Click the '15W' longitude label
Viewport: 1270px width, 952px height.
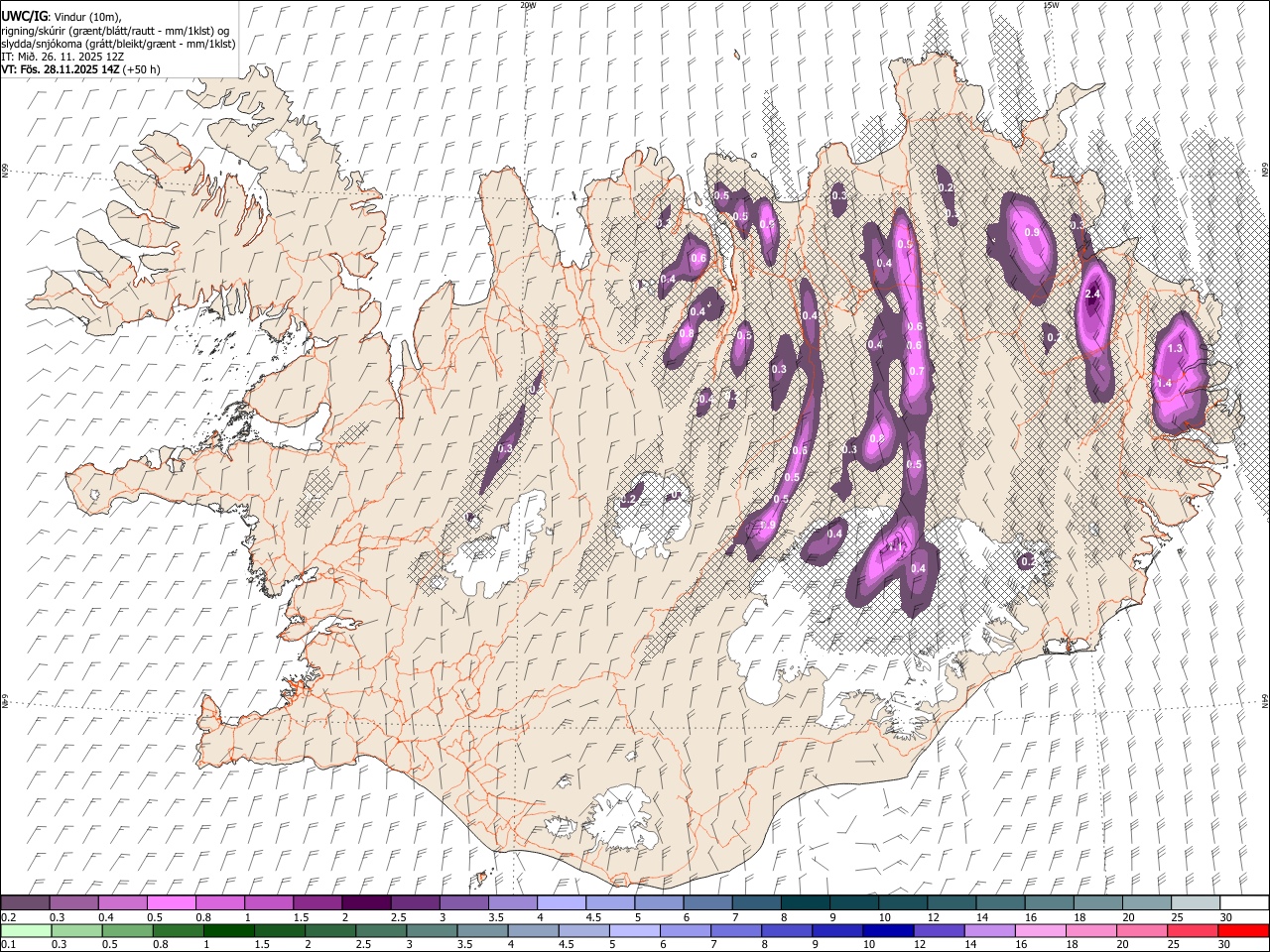click(1050, 5)
